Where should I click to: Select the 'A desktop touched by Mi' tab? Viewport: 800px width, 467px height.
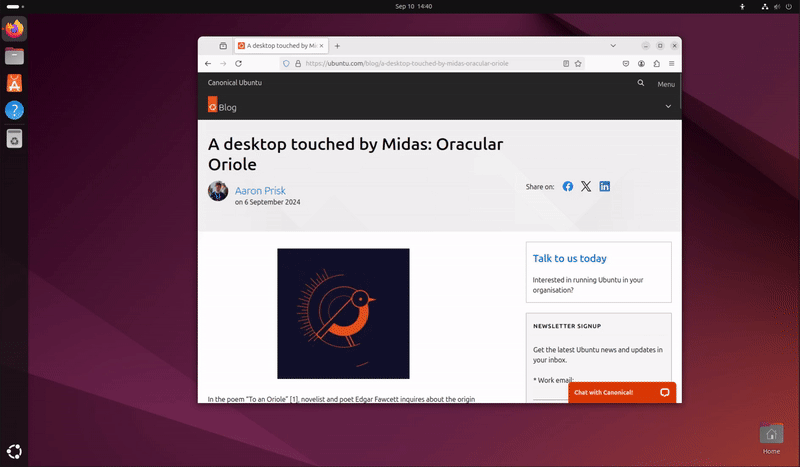pyautogui.click(x=281, y=45)
